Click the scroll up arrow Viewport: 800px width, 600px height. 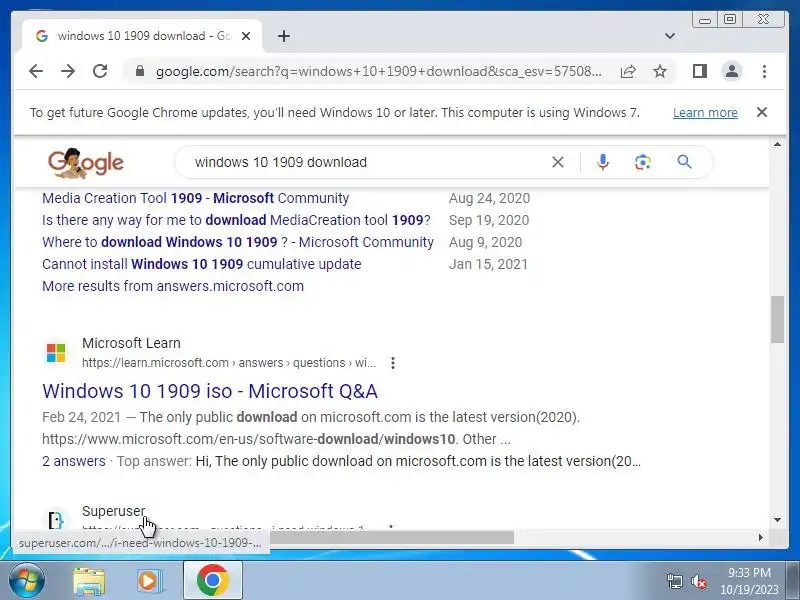pos(777,145)
